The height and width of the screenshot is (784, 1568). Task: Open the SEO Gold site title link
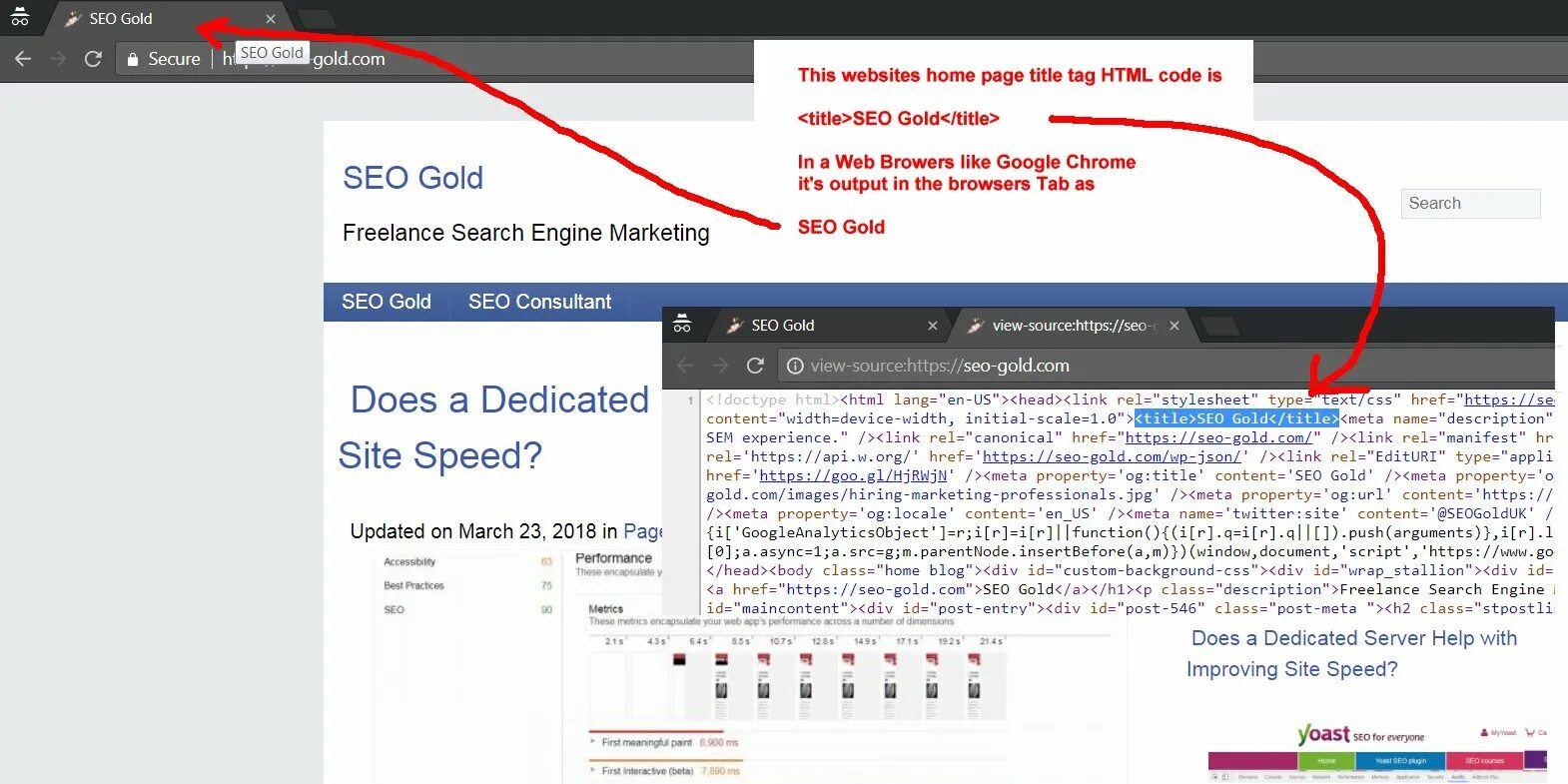(x=412, y=178)
